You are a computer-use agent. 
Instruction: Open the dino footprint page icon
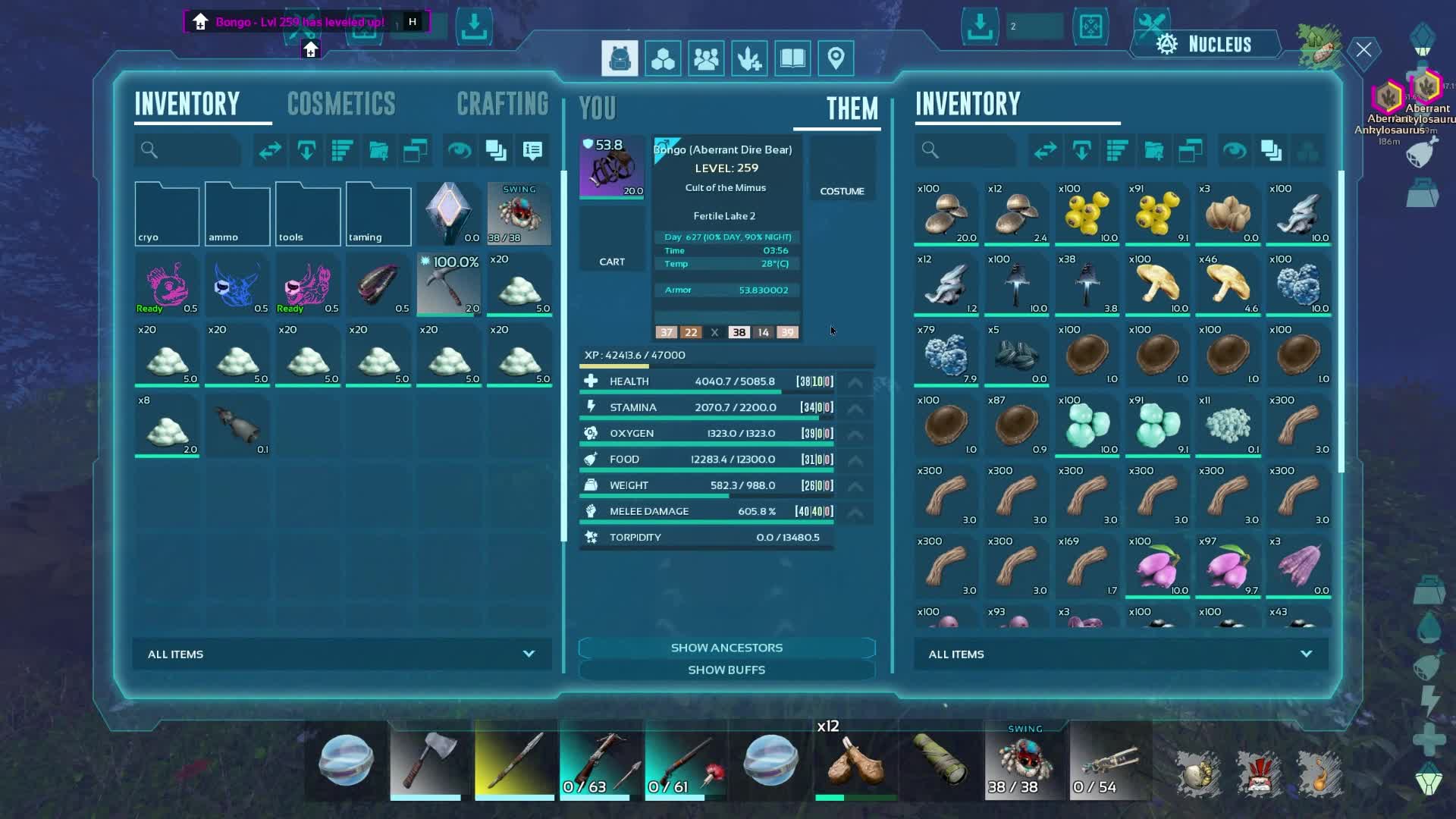749,58
